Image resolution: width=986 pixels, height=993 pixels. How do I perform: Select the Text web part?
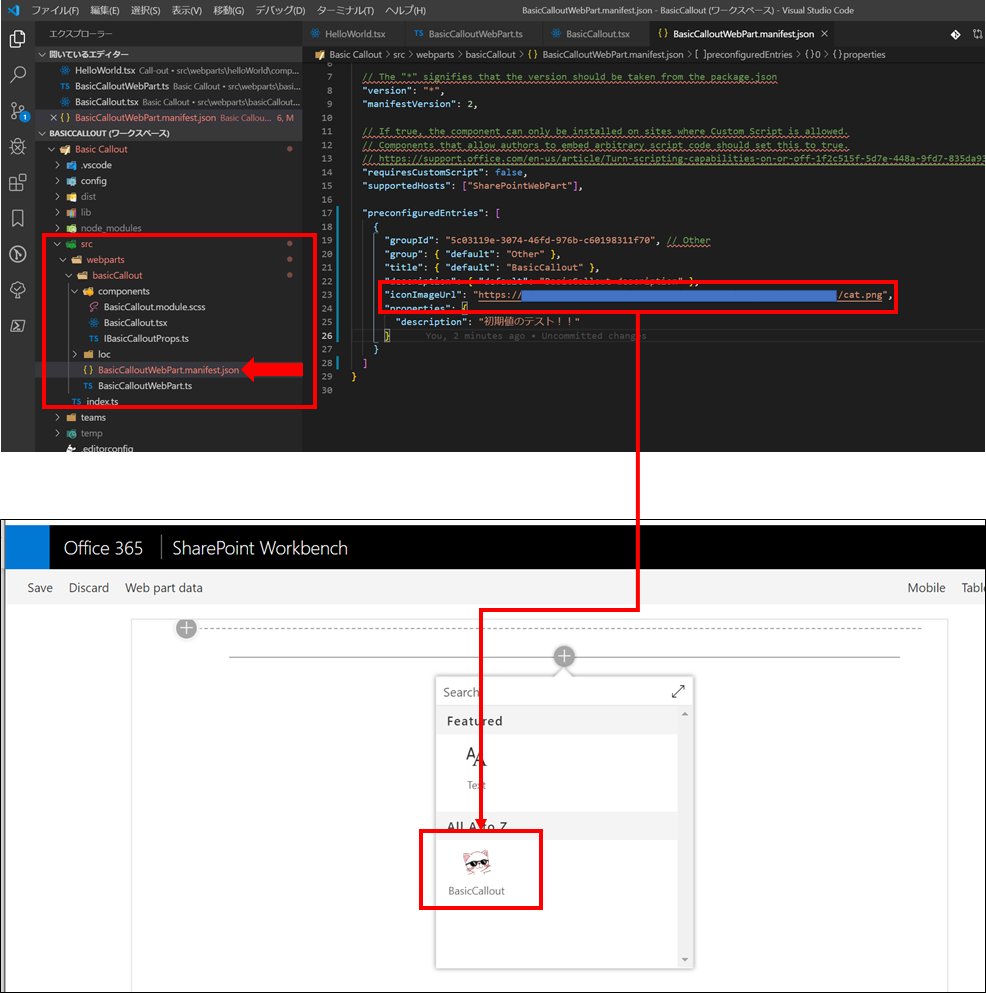point(476,769)
